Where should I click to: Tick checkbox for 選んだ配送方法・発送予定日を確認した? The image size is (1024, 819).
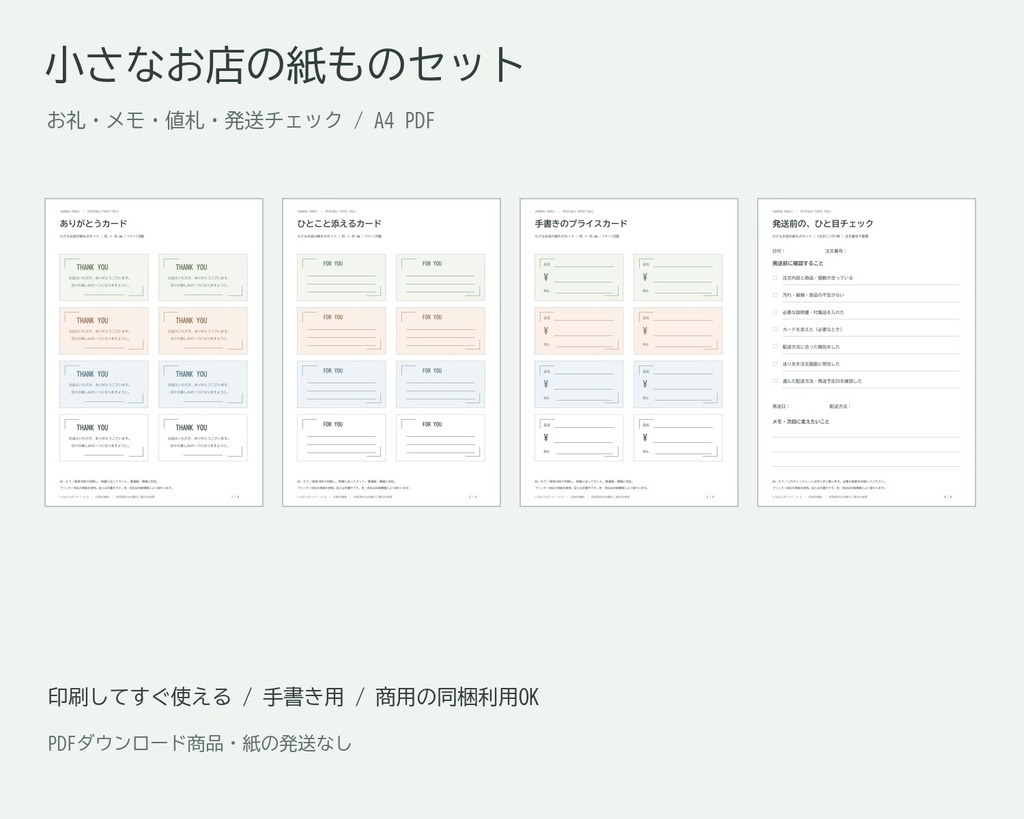[x=775, y=381]
